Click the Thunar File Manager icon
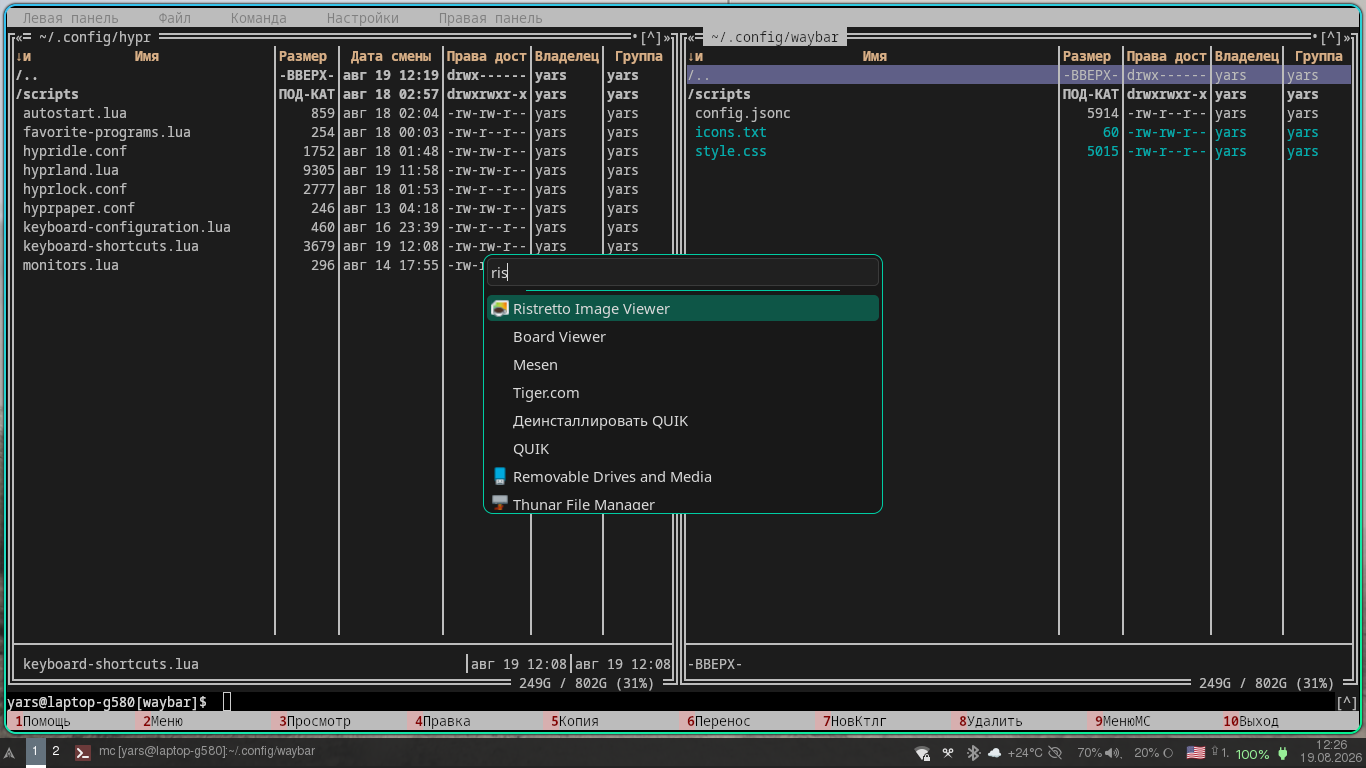 pyautogui.click(x=500, y=504)
